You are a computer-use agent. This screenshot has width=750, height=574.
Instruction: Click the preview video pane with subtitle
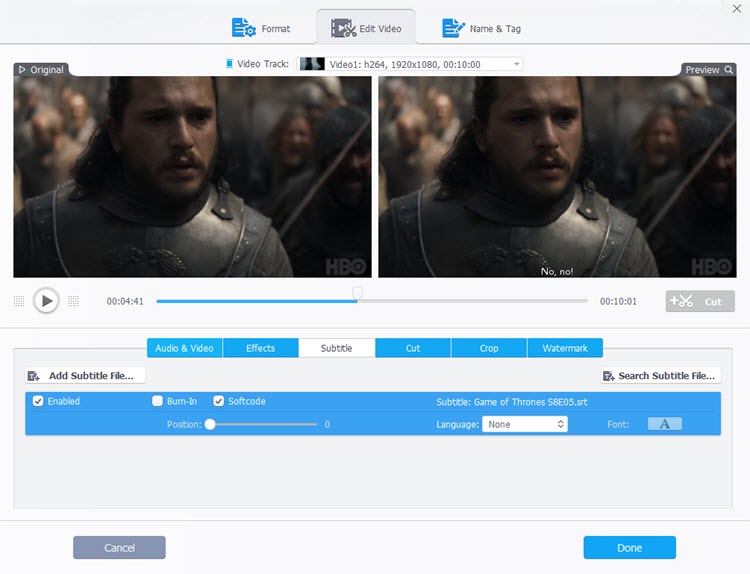[557, 177]
